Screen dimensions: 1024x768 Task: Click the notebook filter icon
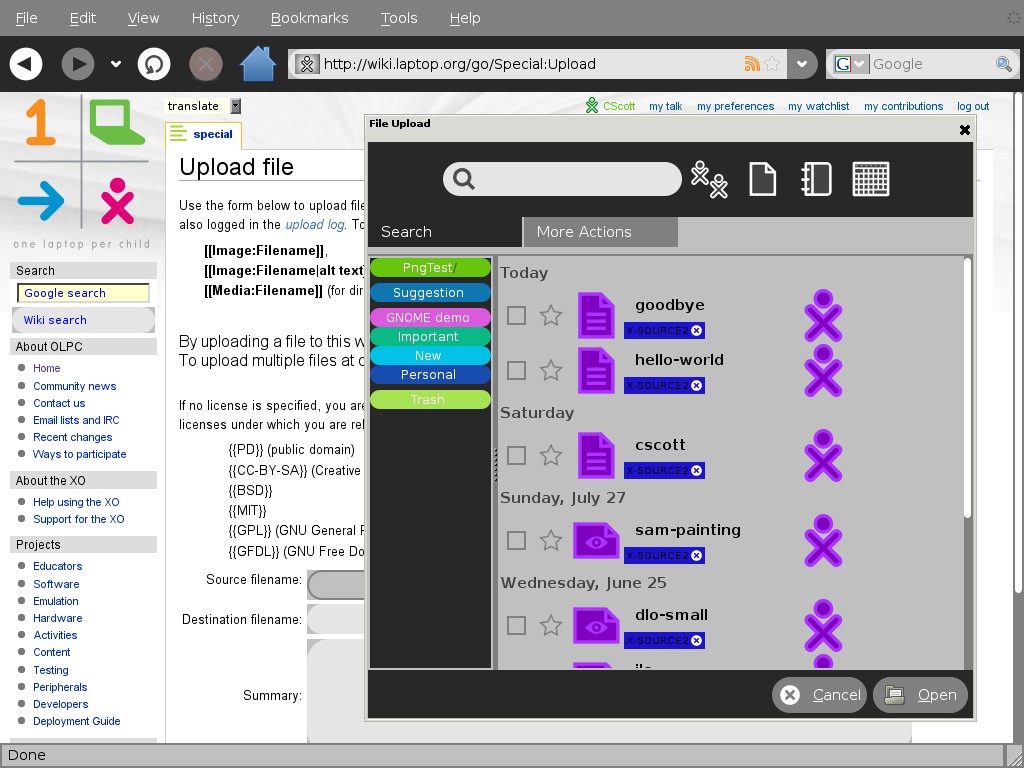tap(816, 179)
